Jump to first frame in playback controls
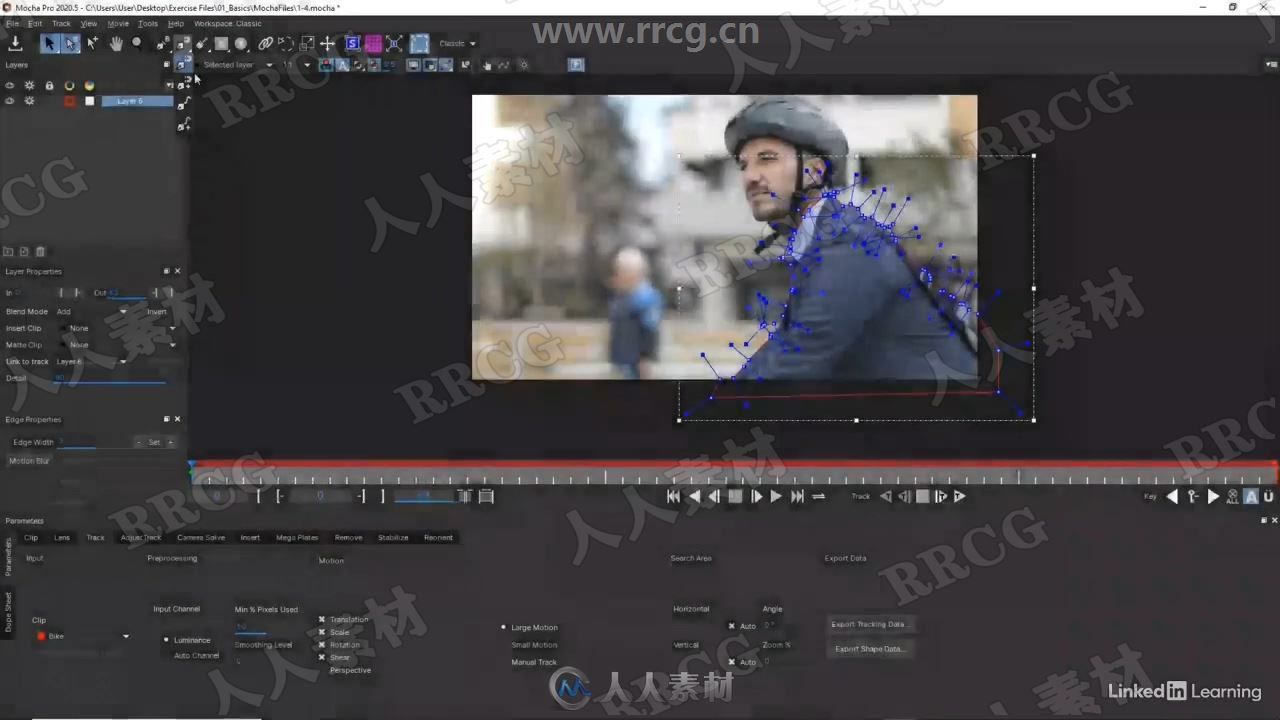Viewport: 1280px width, 720px height. coord(673,496)
